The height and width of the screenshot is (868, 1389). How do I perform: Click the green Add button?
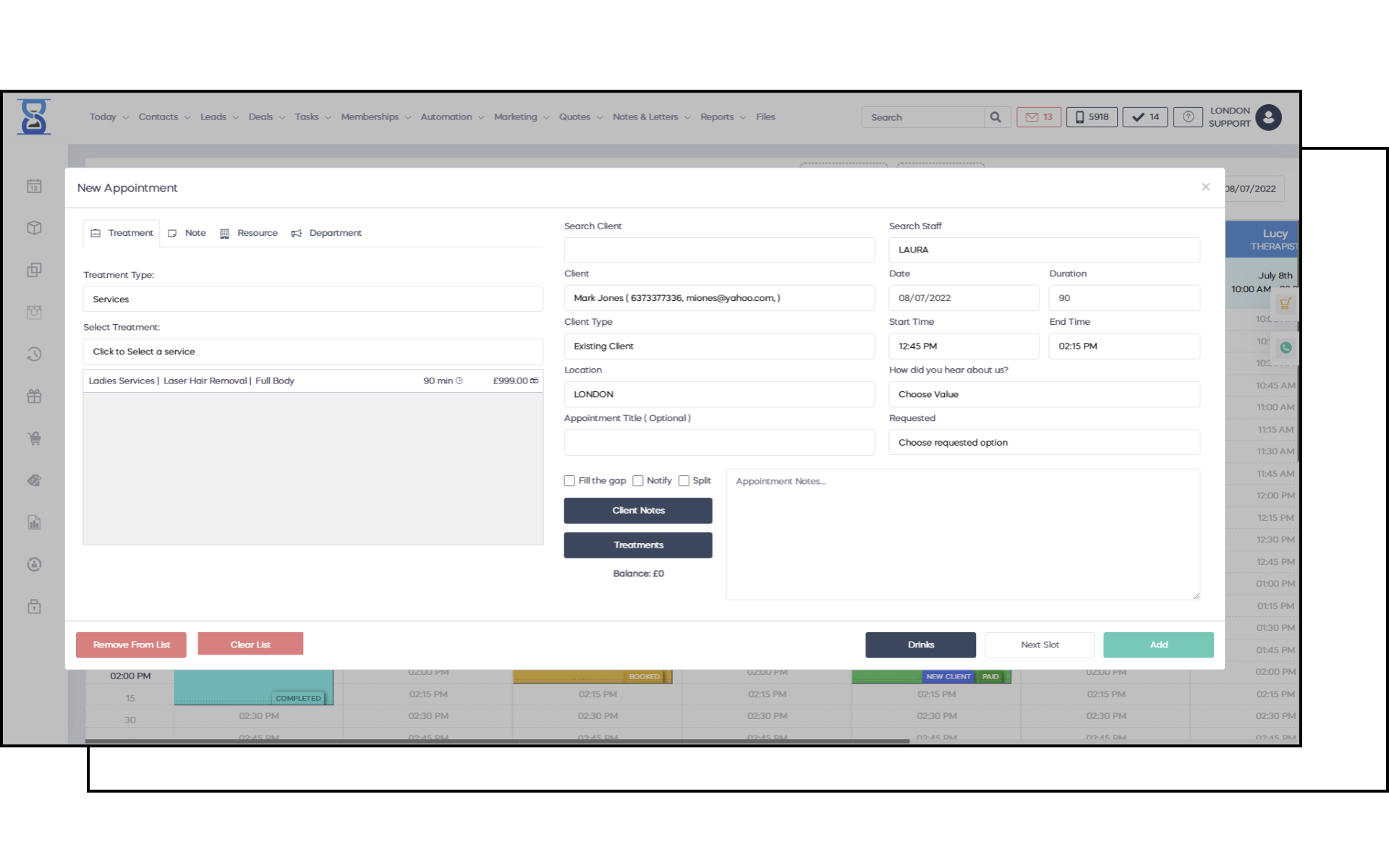point(1157,644)
